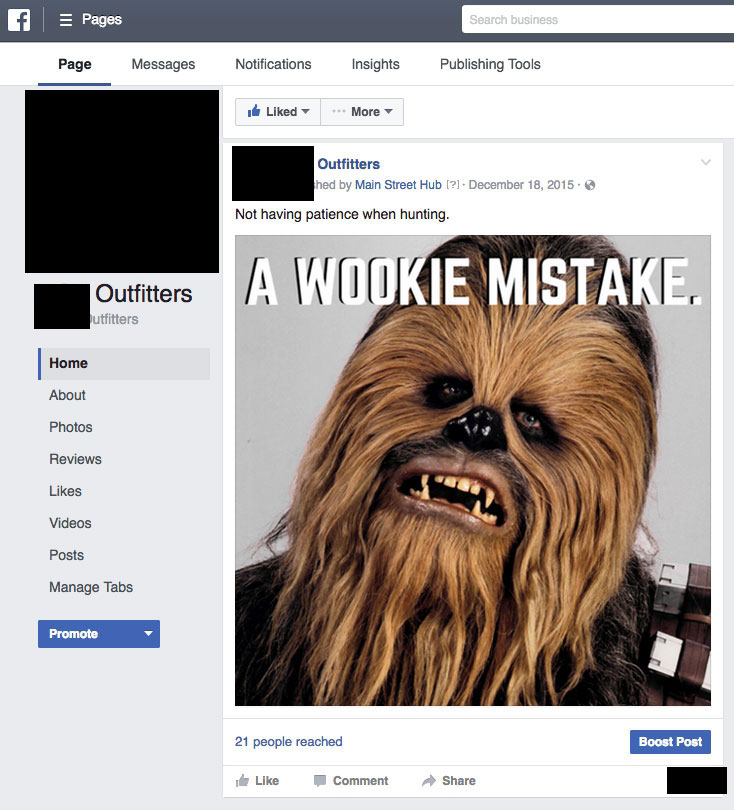Select About in the sidebar
Viewport: 734px width, 810px height.
67,395
